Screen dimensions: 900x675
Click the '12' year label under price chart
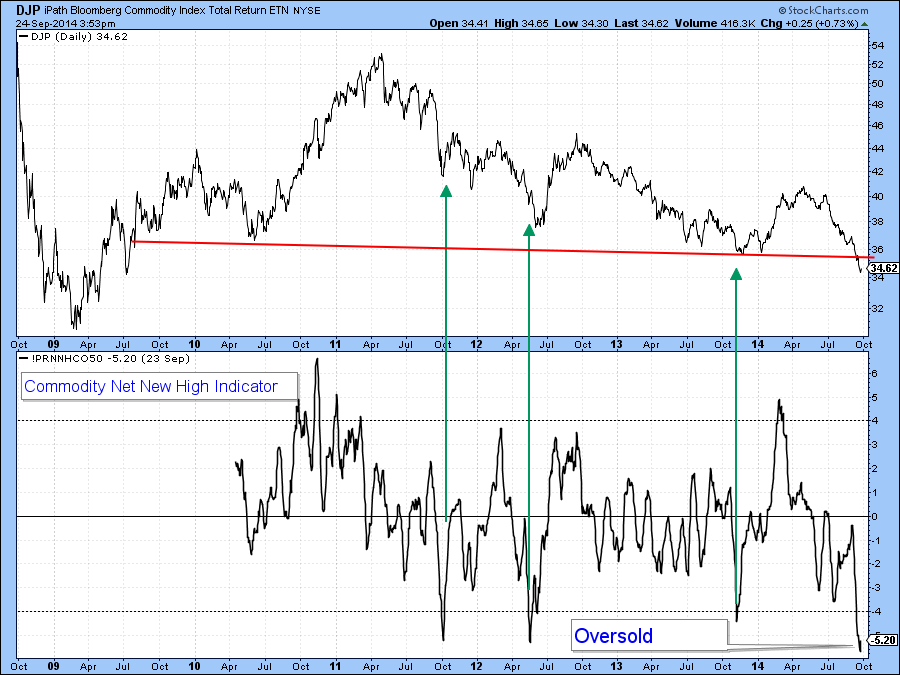point(476,344)
